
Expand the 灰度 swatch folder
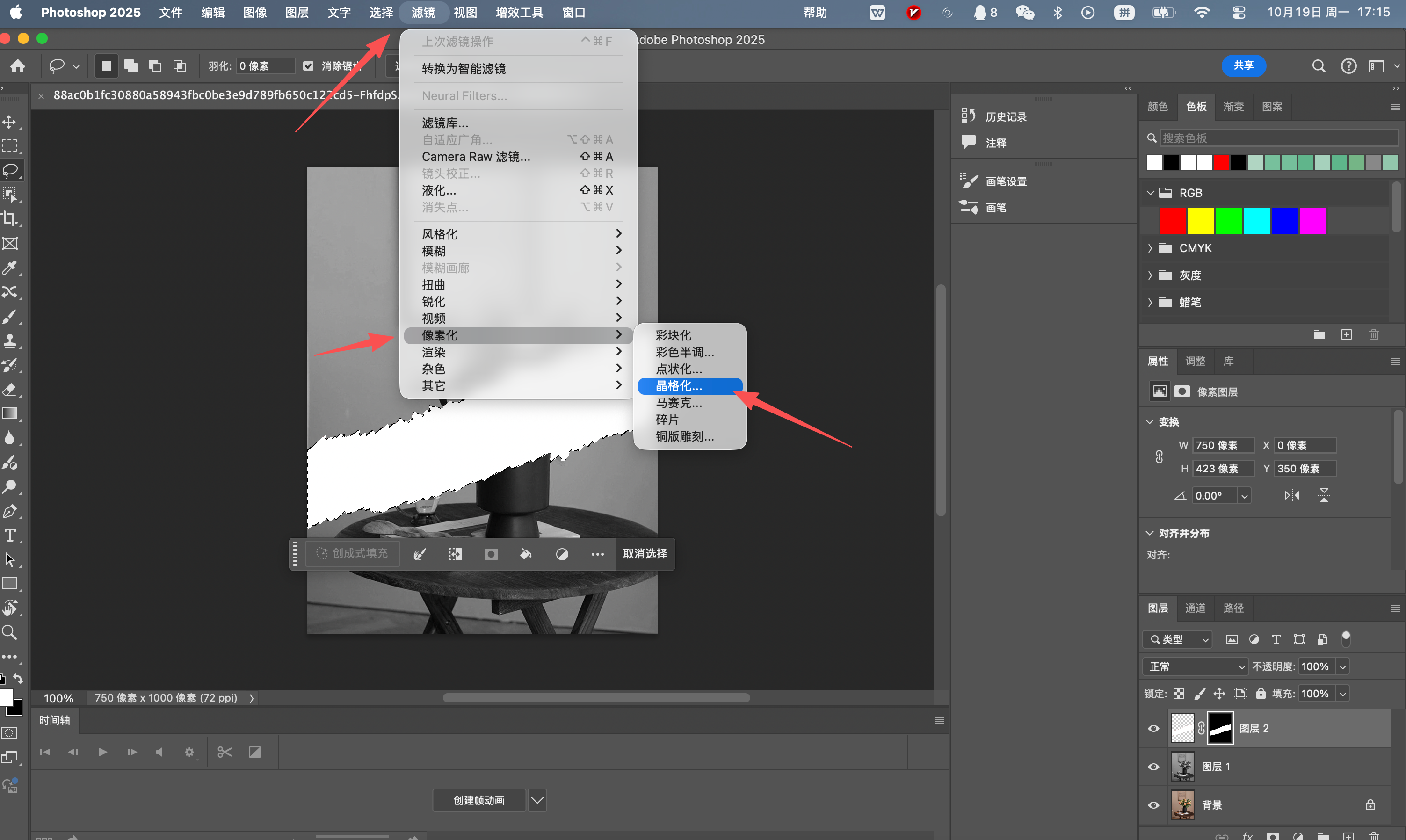[x=1150, y=275]
